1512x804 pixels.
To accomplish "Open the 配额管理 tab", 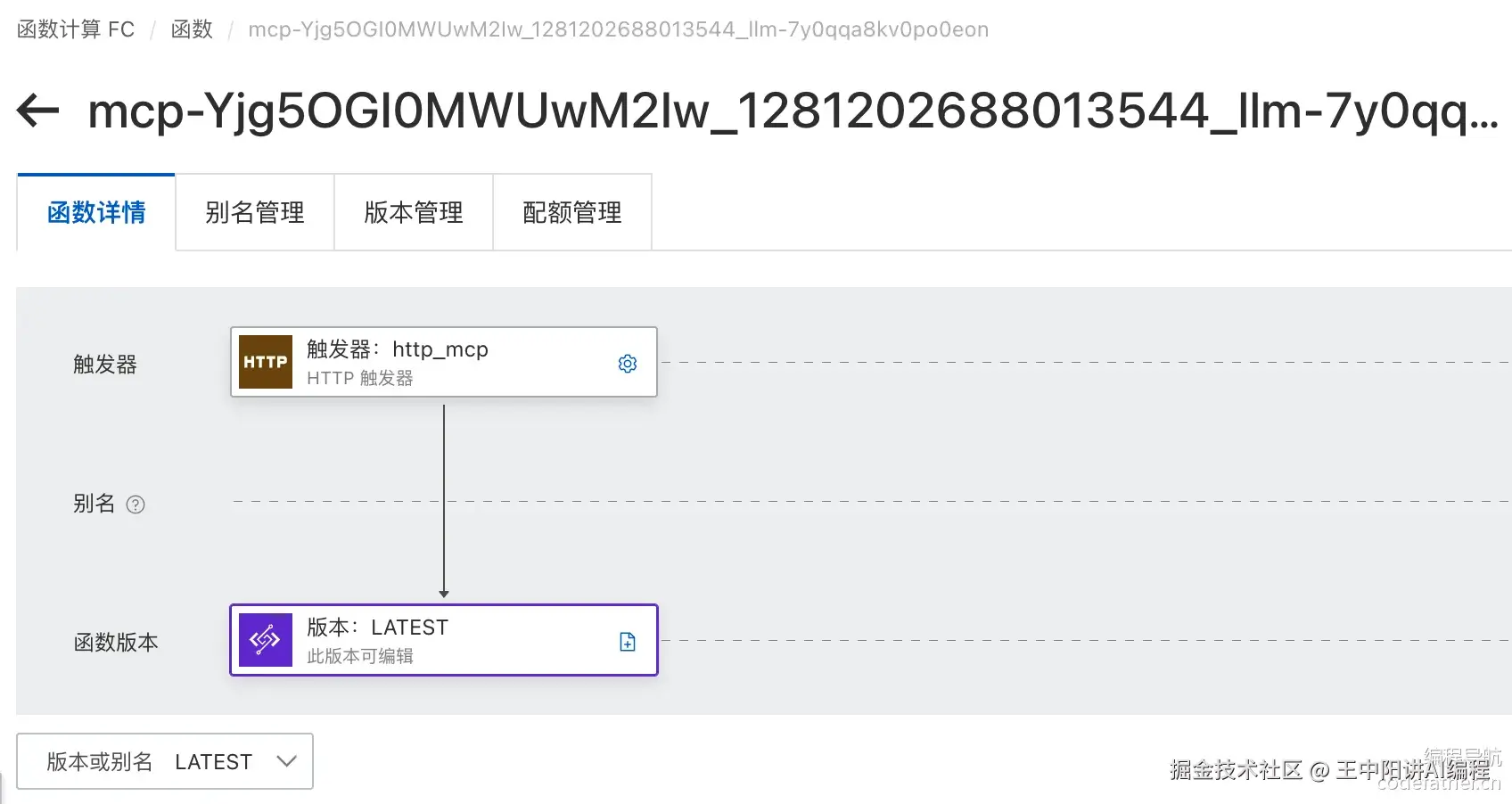I will [572, 212].
